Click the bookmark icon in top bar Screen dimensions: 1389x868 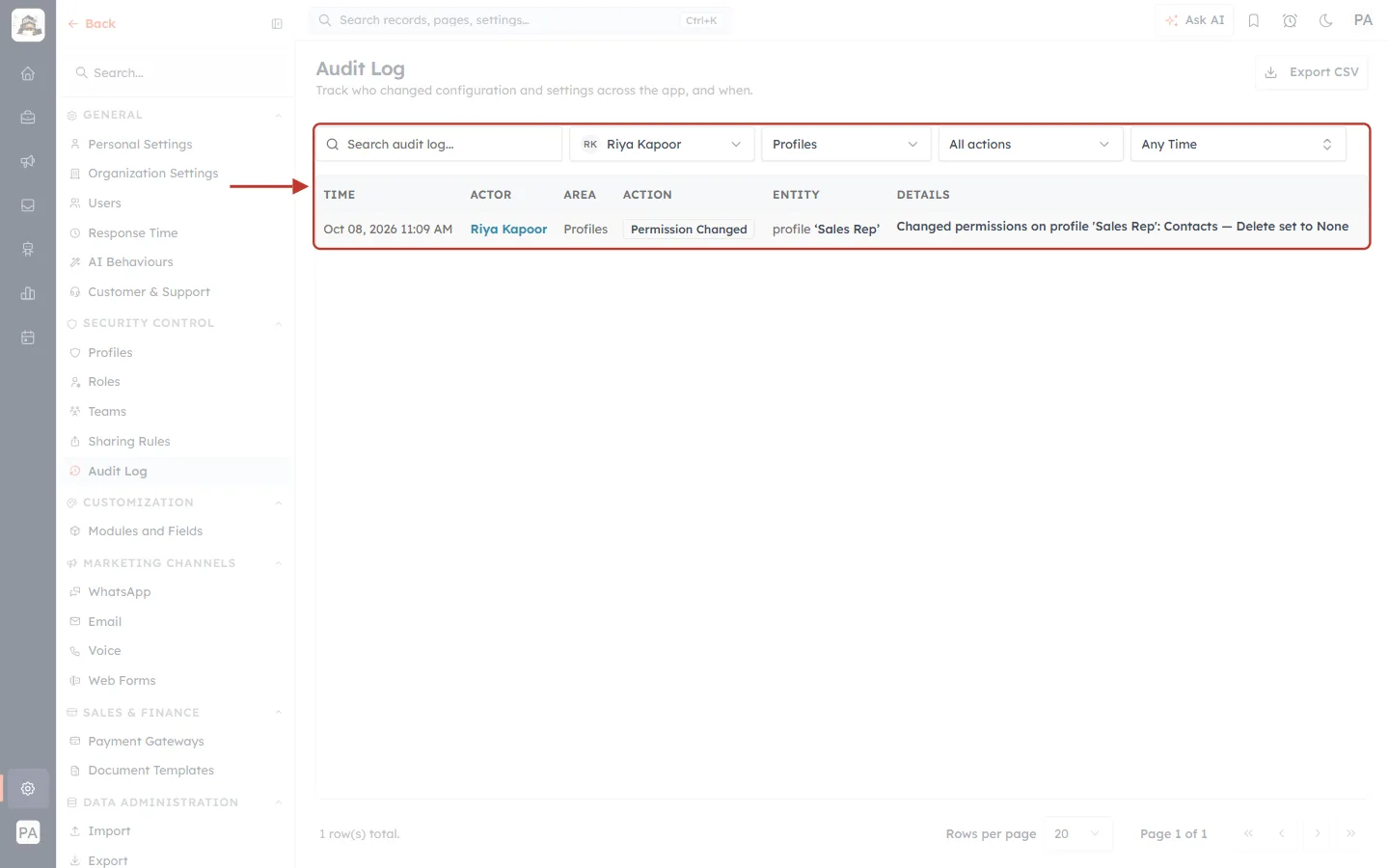tap(1254, 20)
